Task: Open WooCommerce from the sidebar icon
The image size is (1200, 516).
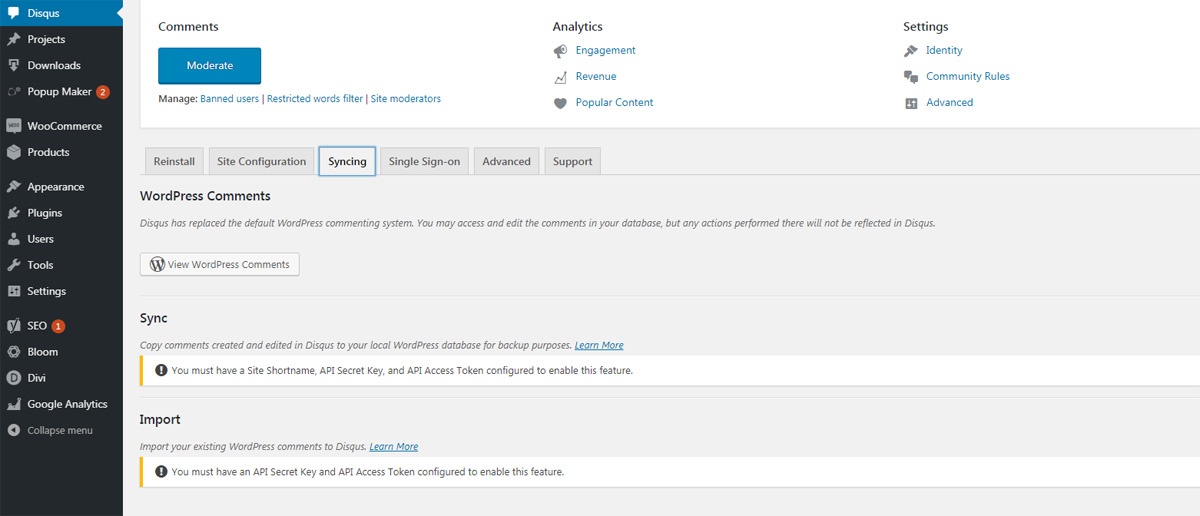Action: pos(13,127)
